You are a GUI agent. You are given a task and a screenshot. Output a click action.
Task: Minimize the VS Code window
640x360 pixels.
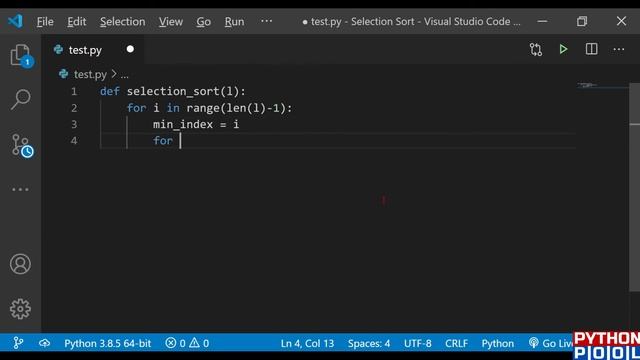tap(542, 21)
